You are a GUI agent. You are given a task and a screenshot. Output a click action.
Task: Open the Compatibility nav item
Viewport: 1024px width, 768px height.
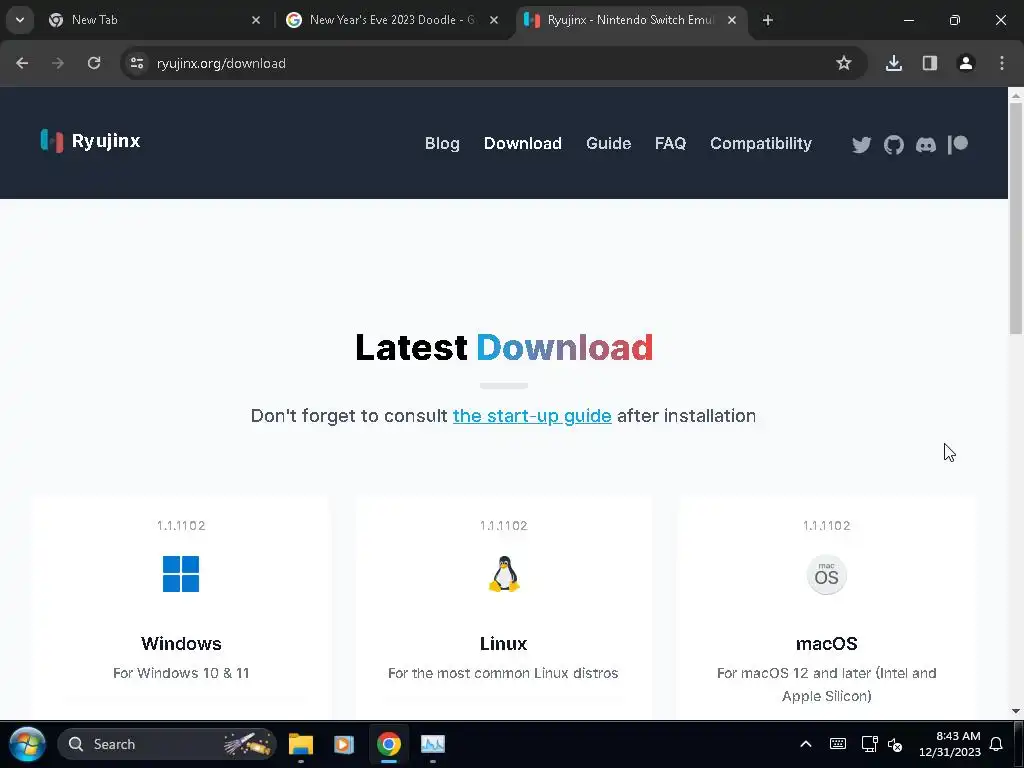pos(761,144)
